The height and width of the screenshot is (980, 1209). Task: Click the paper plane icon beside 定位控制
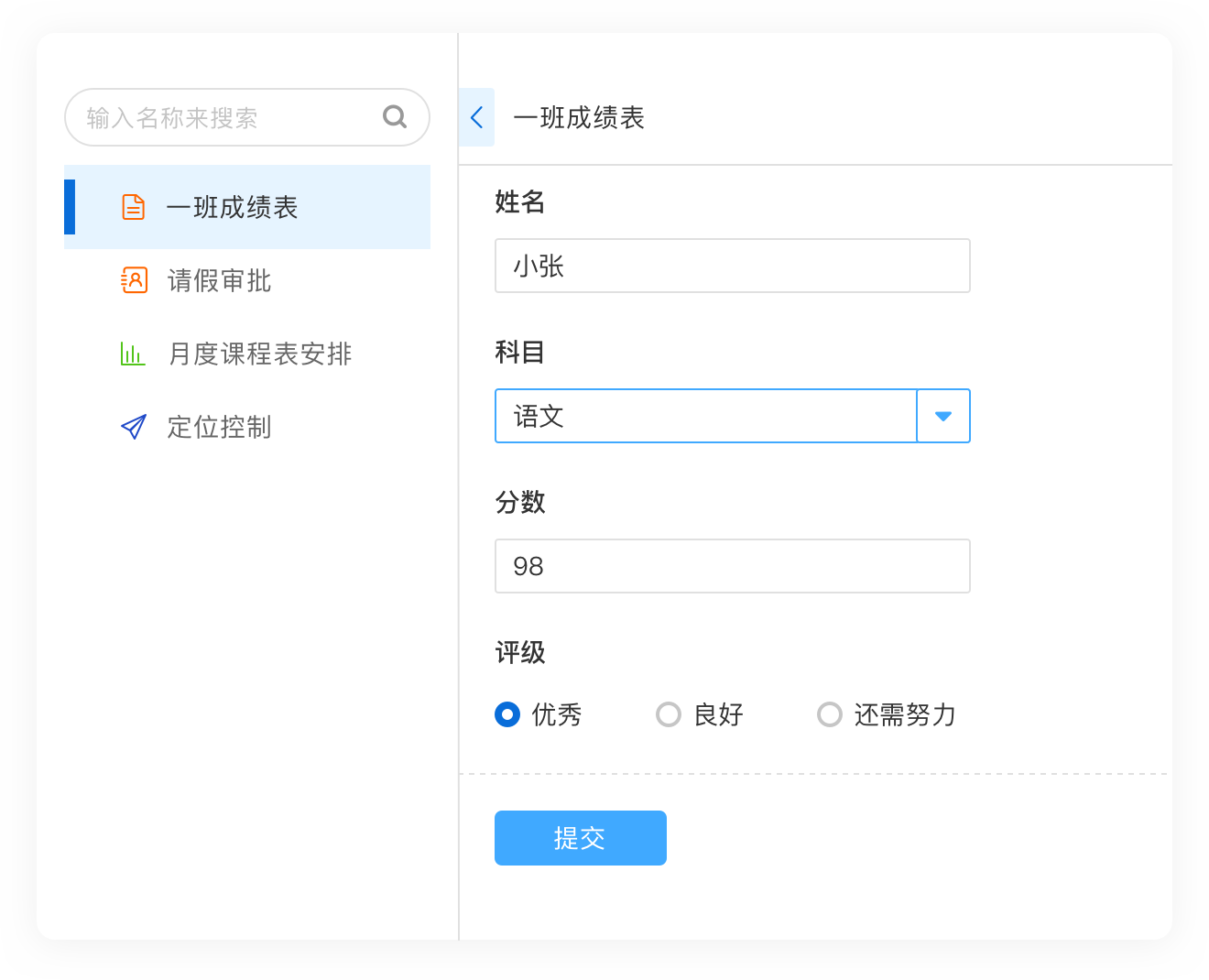point(134,427)
